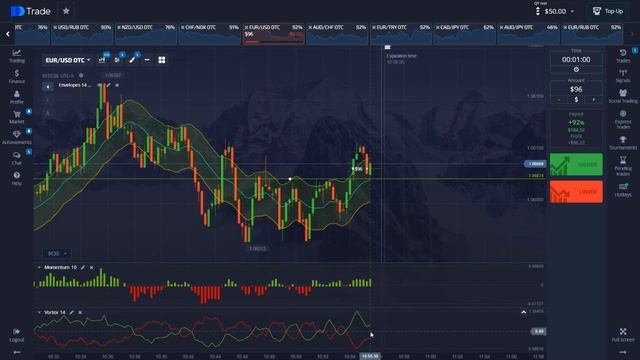Open the Trading section in left sidebar
The width and height of the screenshot is (640, 360).
click(x=17, y=56)
